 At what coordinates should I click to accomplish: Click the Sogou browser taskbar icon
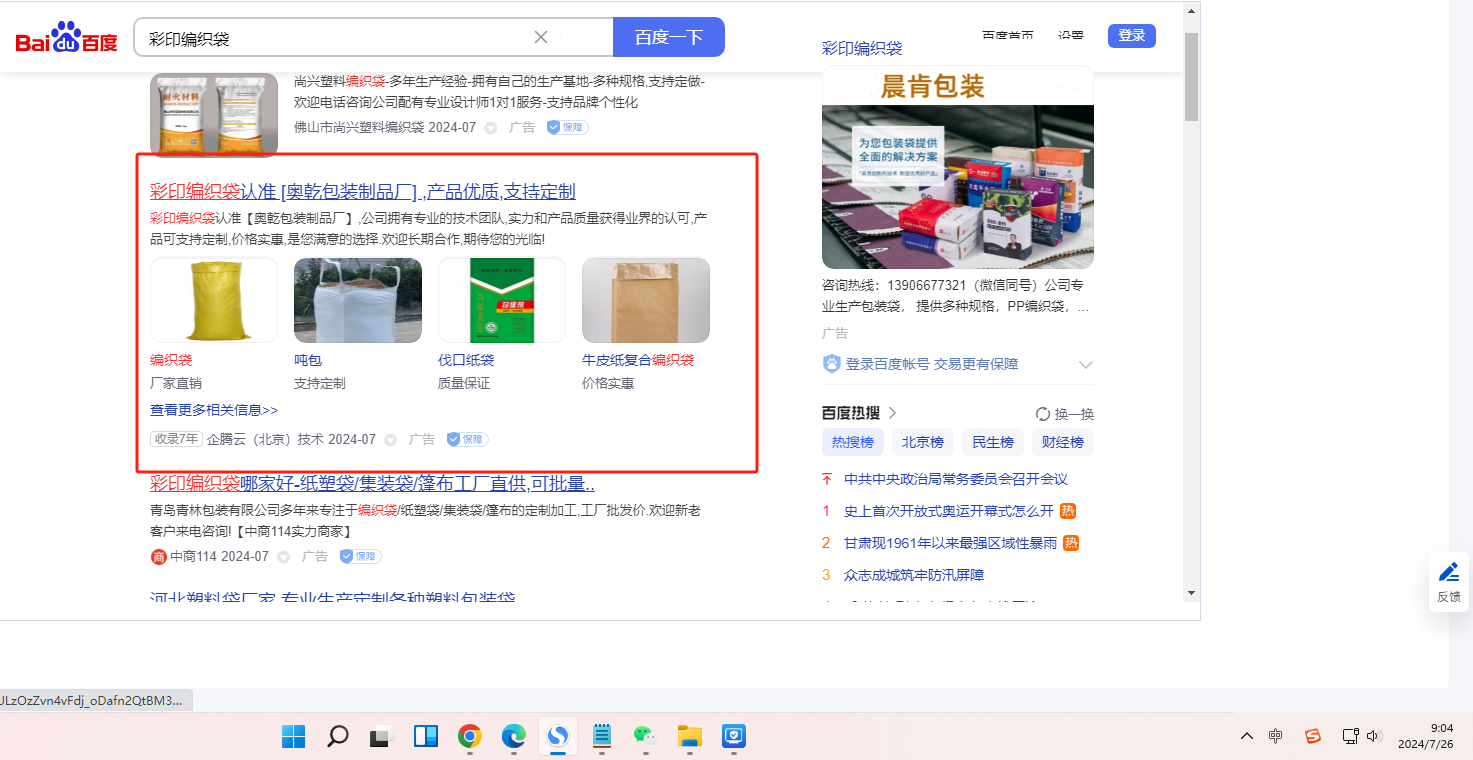[558, 737]
